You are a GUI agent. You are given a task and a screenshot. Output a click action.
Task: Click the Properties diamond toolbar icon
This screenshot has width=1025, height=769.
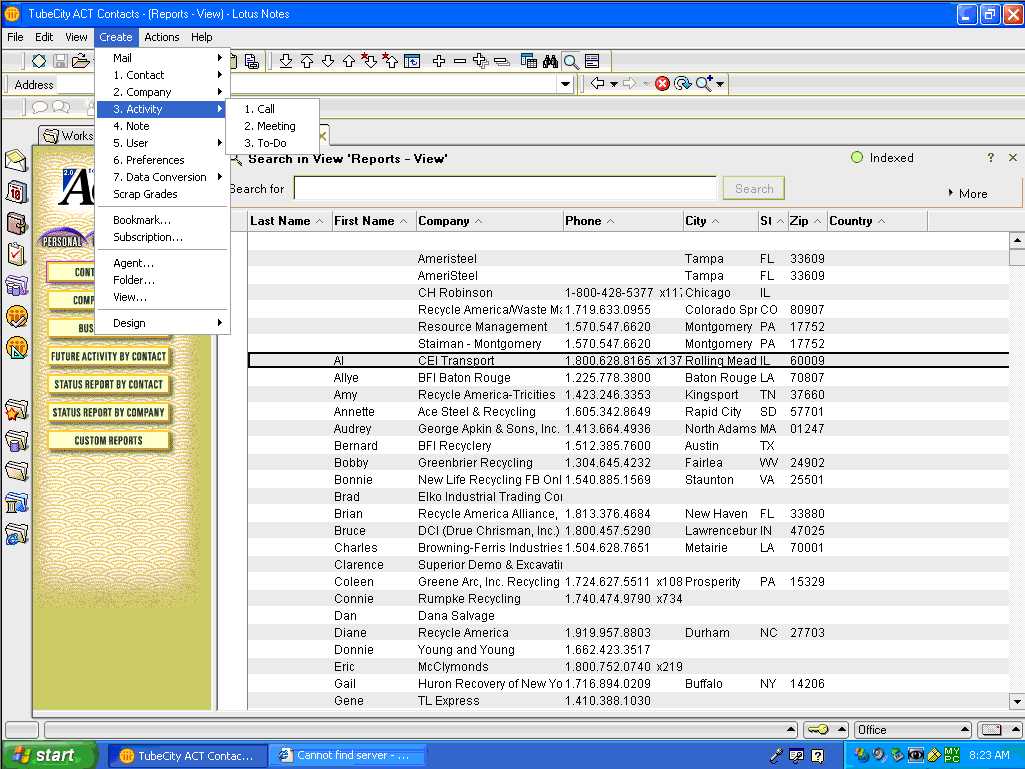(39, 61)
